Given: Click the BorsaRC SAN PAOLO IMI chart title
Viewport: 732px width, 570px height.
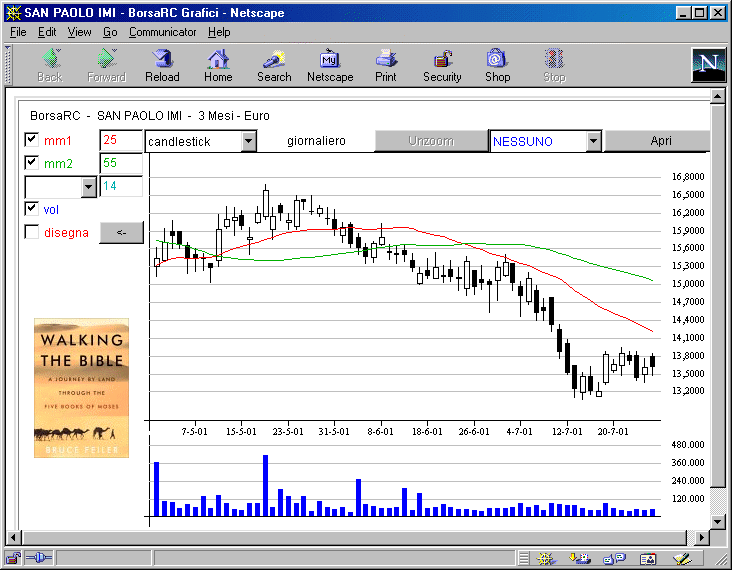Looking at the screenshot, I should pyautogui.click(x=150, y=116).
